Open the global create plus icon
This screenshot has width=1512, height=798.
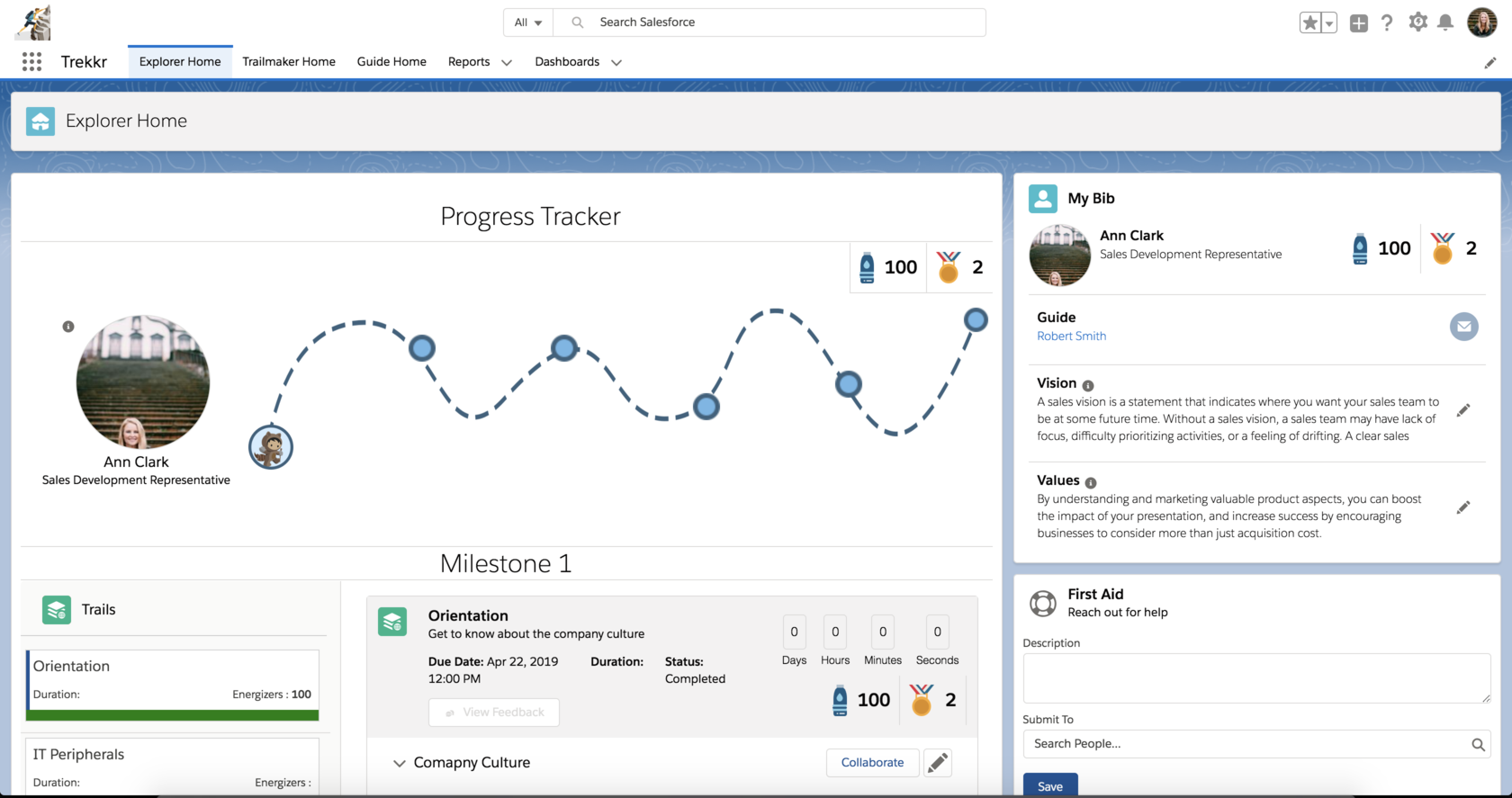point(1359,23)
